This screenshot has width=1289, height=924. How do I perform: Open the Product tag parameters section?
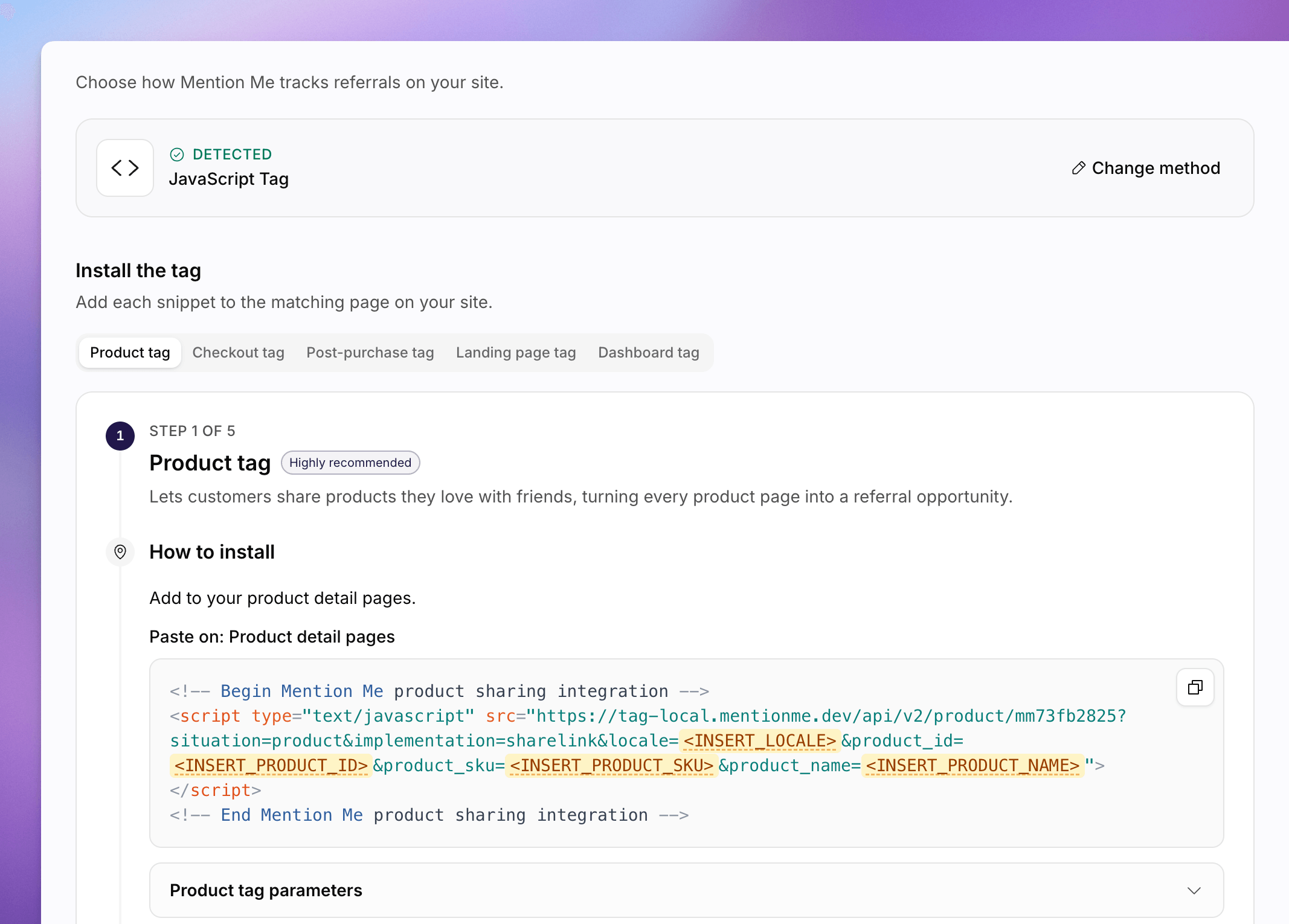pyautogui.click(x=686, y=891)
